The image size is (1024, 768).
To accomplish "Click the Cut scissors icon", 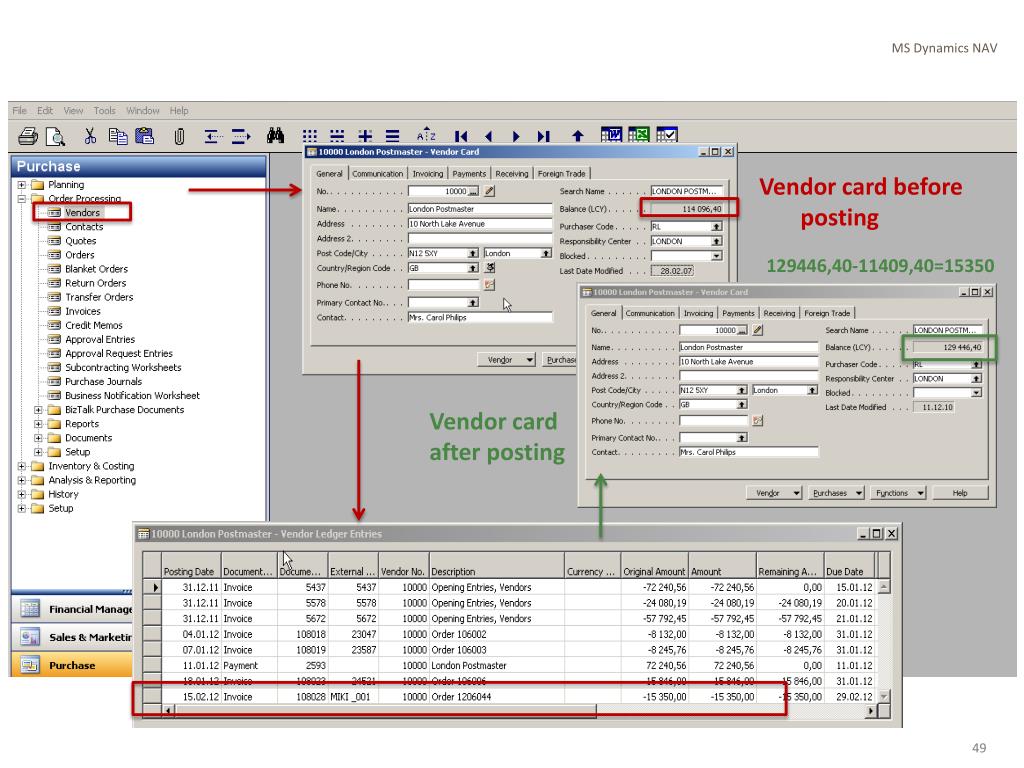I will 90,136.
